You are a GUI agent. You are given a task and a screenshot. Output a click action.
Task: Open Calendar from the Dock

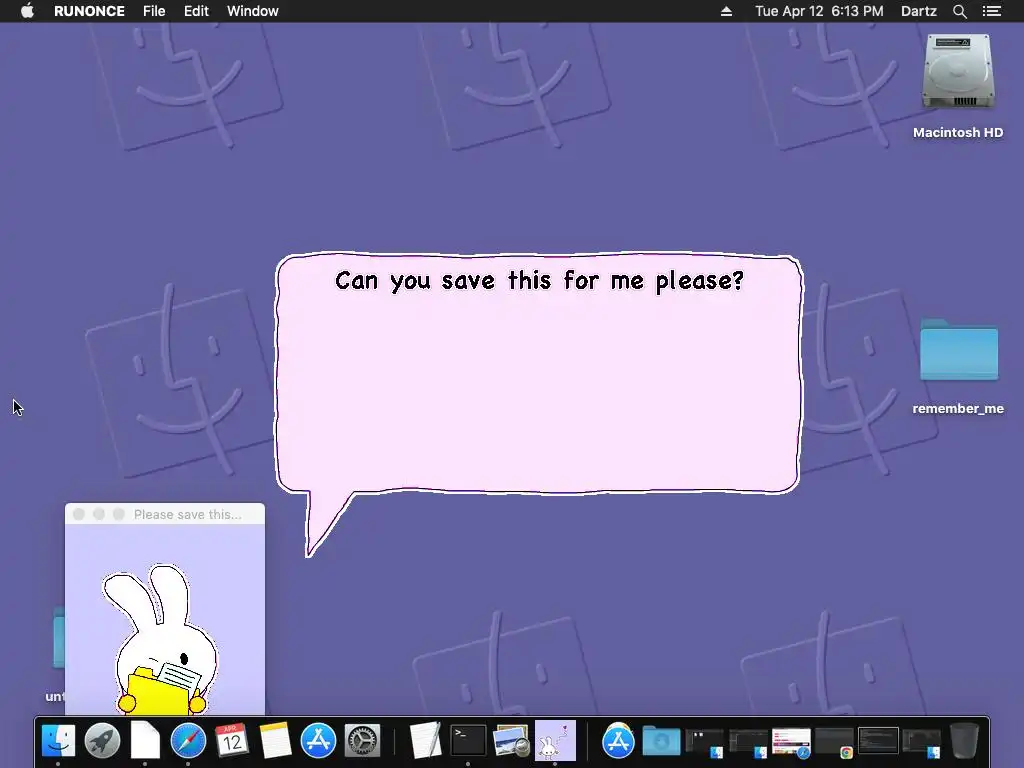pyautogui.click(x=231, y=741)
